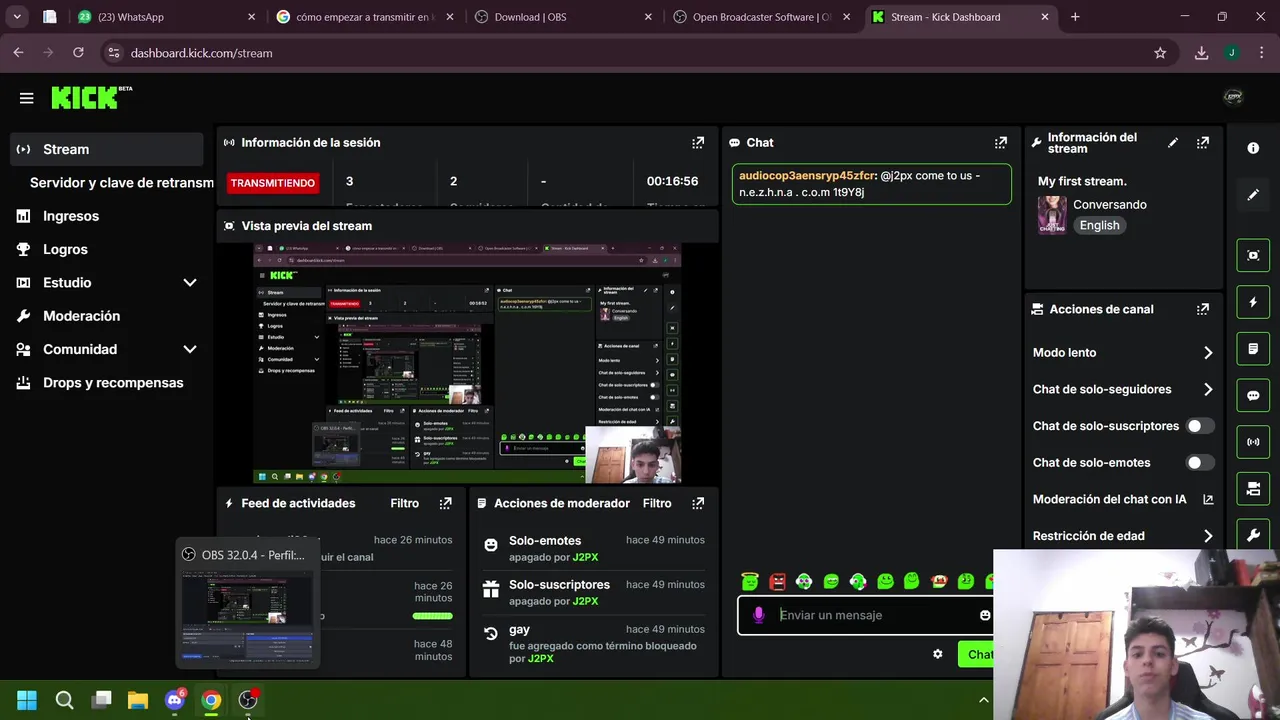Open chat settings gear below message box

coord(937,654)
